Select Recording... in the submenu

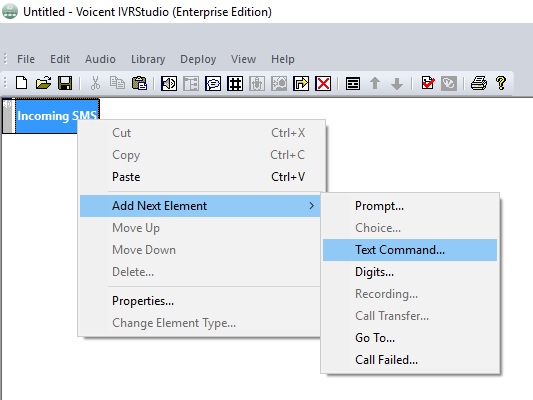pyautogui.click(x=410, y=294)
